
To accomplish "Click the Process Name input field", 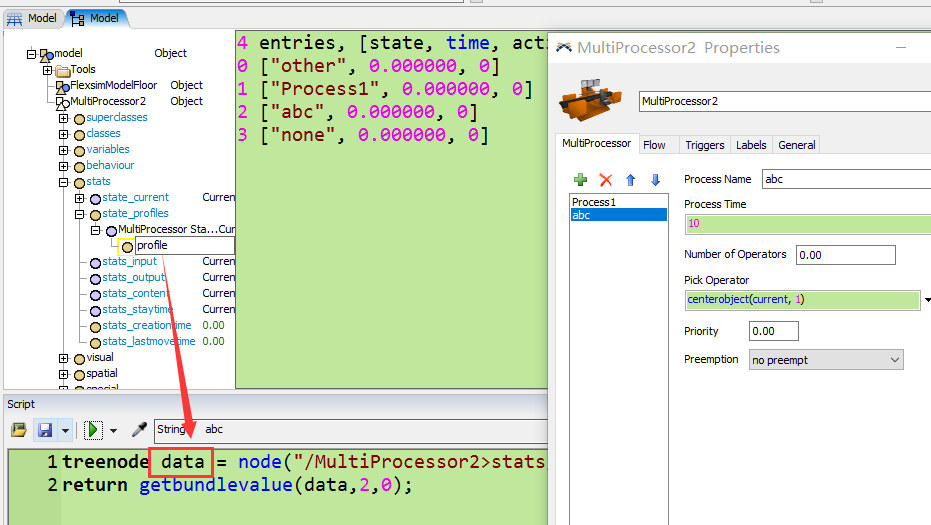I will pos(845,180).
